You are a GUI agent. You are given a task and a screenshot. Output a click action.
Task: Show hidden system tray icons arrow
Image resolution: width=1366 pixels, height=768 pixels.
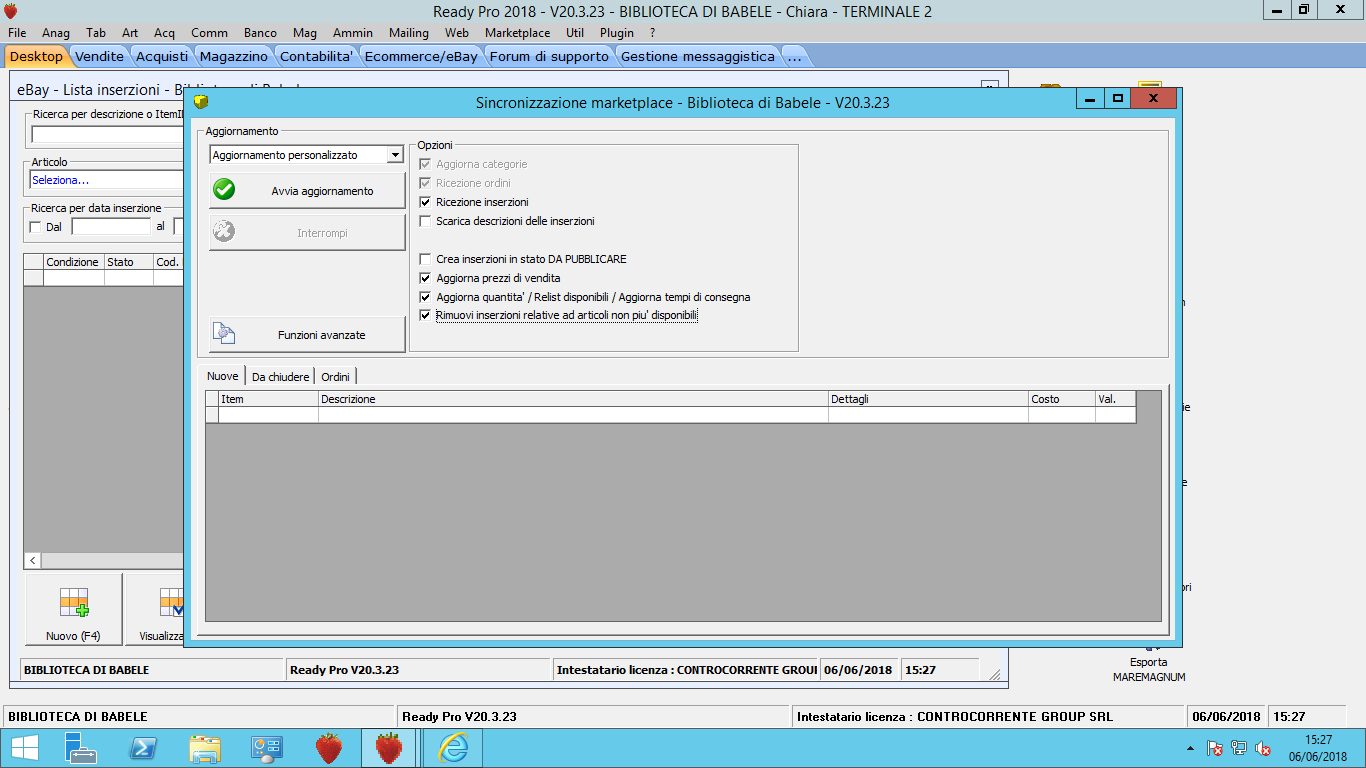point(1190,748)
